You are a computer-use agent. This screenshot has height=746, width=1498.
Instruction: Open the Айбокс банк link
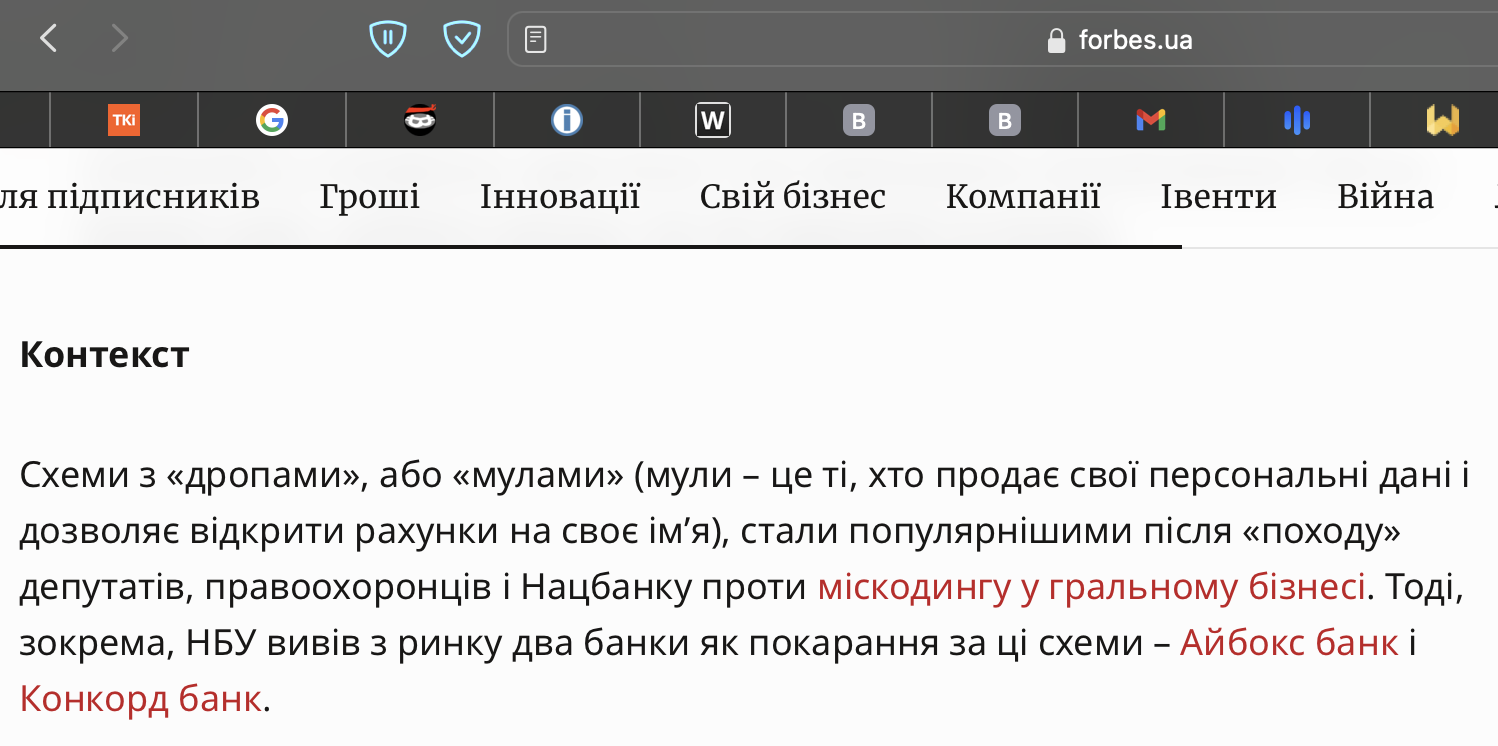1289,643
